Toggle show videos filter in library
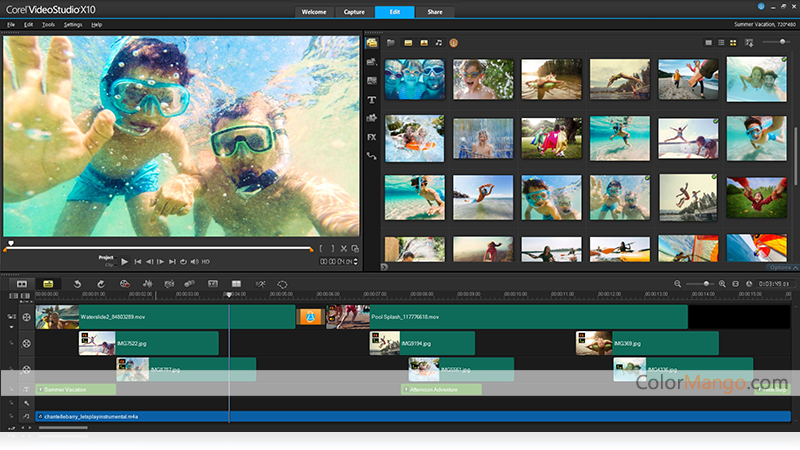800x450 pixels. [408, 43]
